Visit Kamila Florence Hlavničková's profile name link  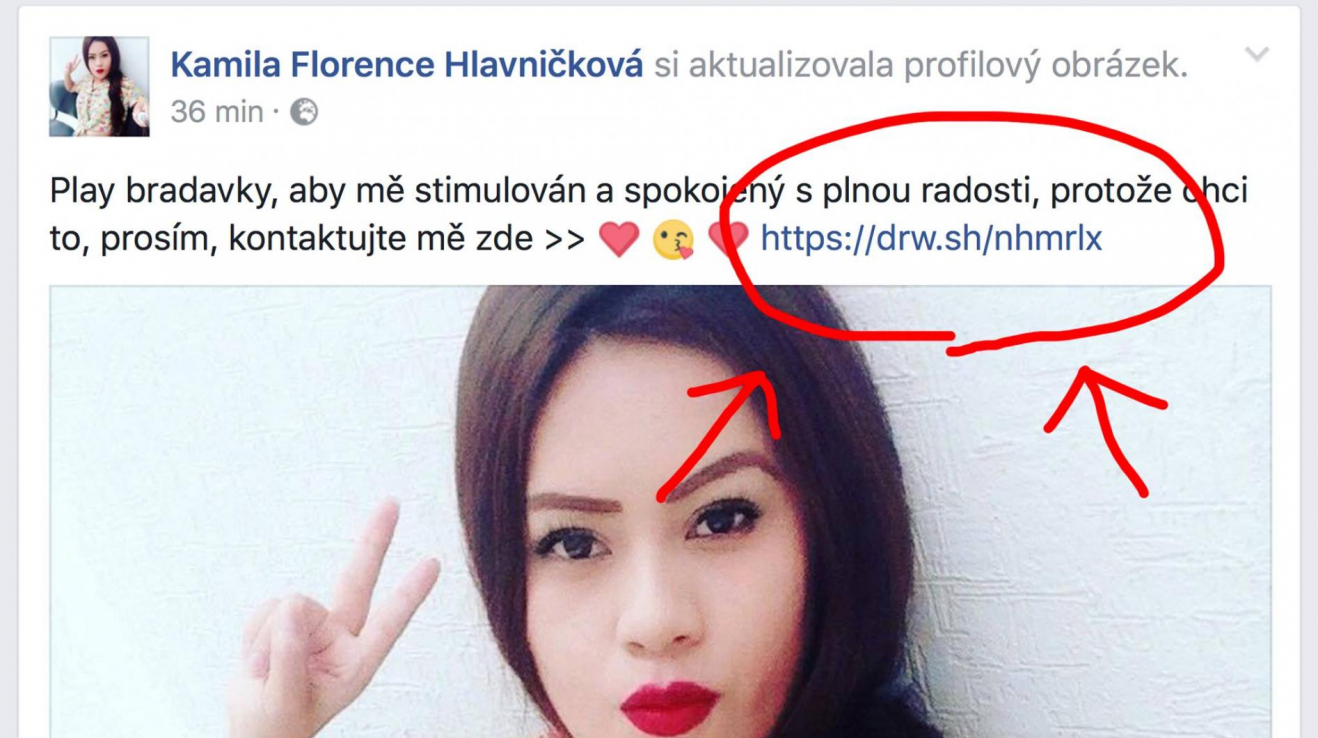click(x=407, y=66)
